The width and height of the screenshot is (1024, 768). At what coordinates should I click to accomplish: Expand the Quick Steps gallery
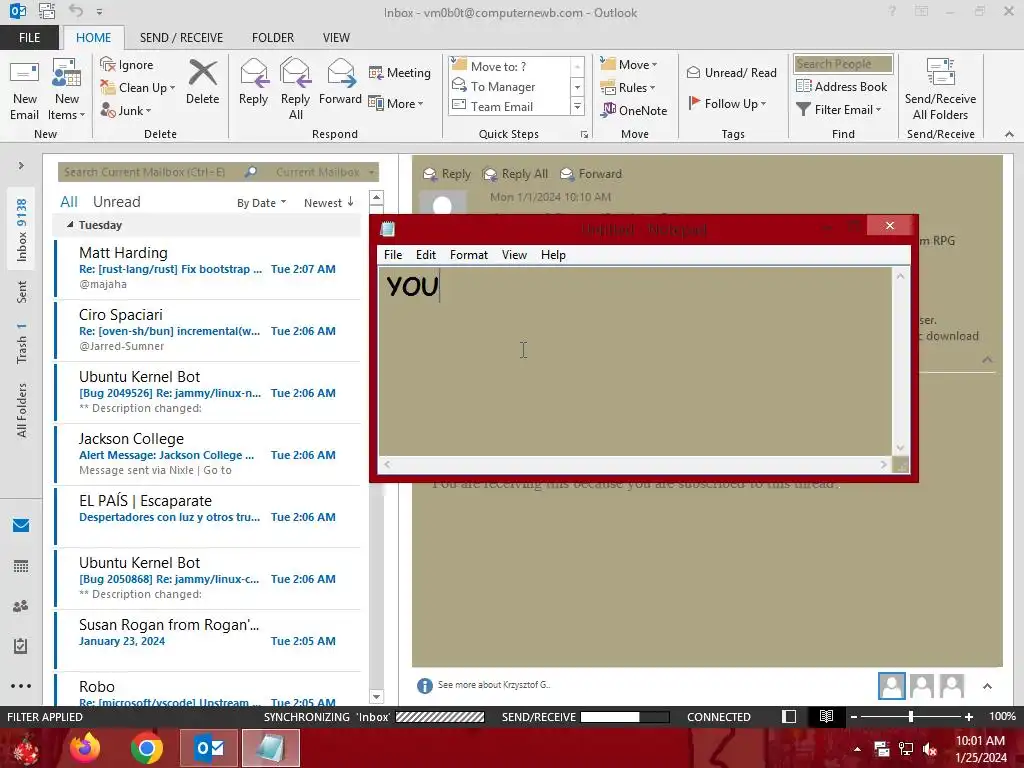(577, 106)
